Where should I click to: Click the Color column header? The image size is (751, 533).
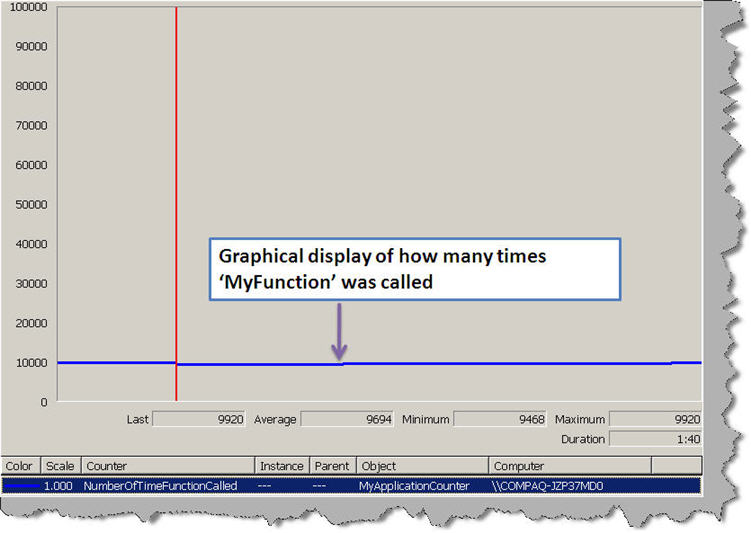tap(21, 466)
